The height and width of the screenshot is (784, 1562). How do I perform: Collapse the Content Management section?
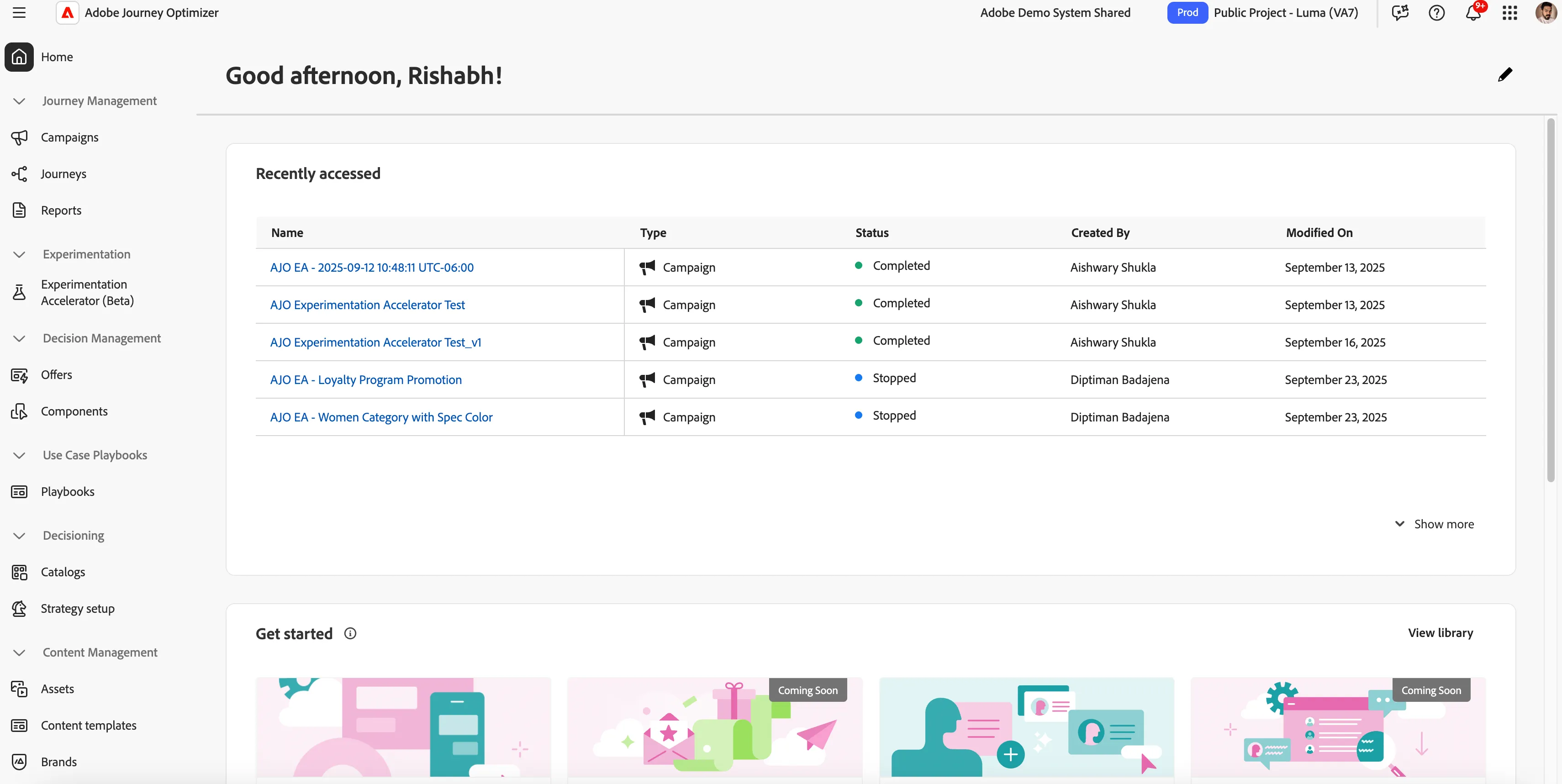coord(19,653)
